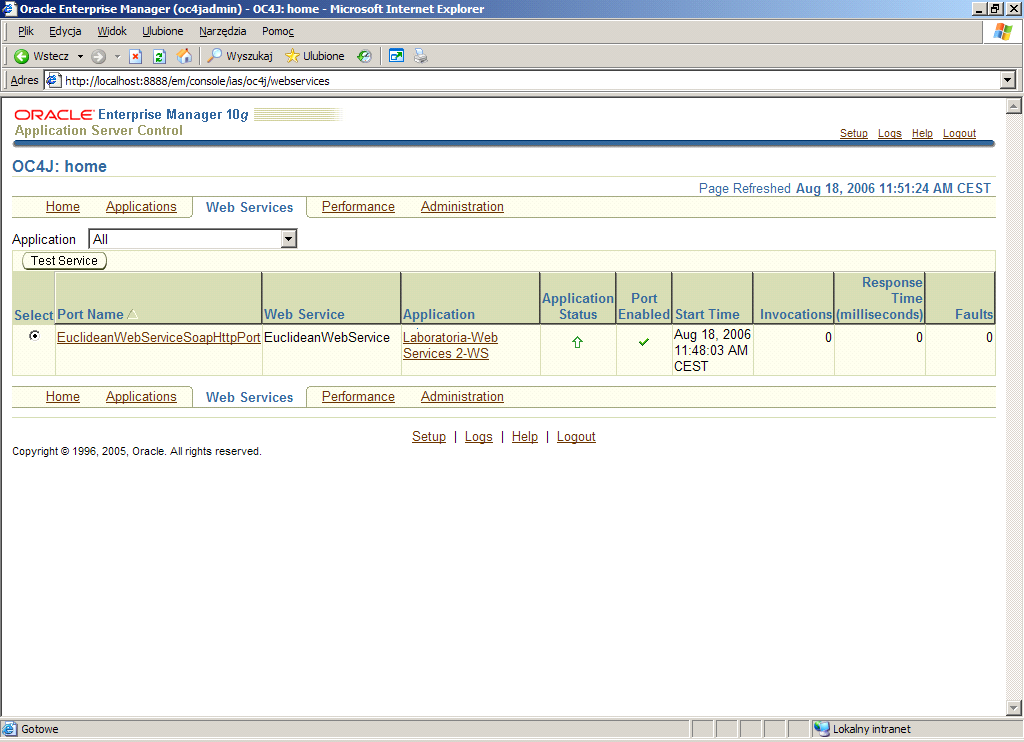1024x742 pixels.
Task: Click footer Logout link
Action: pyautogui.click(x=576, y=436)
